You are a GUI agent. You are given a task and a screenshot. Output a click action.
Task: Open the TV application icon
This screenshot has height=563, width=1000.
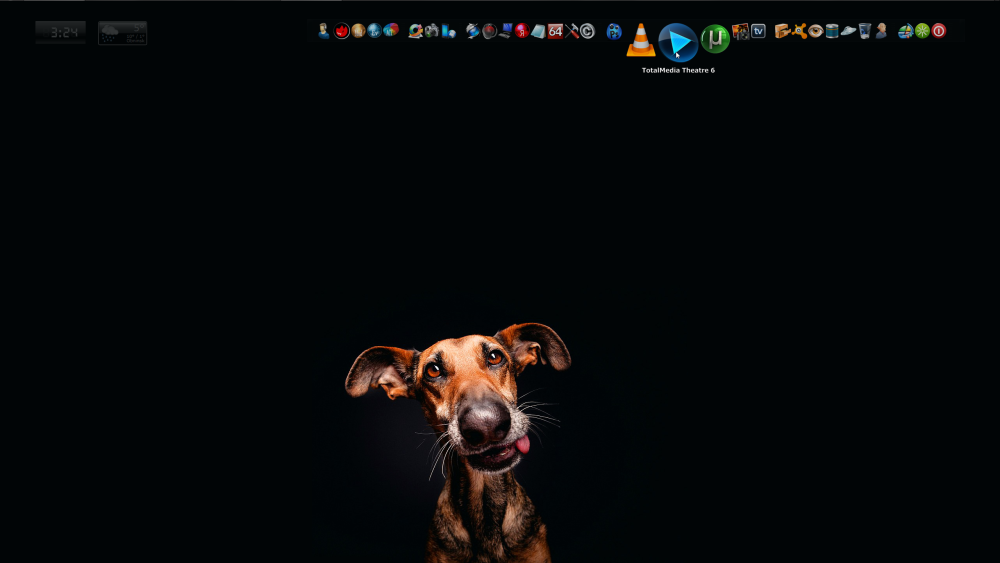pyautogui.click(x=758, y=31)
